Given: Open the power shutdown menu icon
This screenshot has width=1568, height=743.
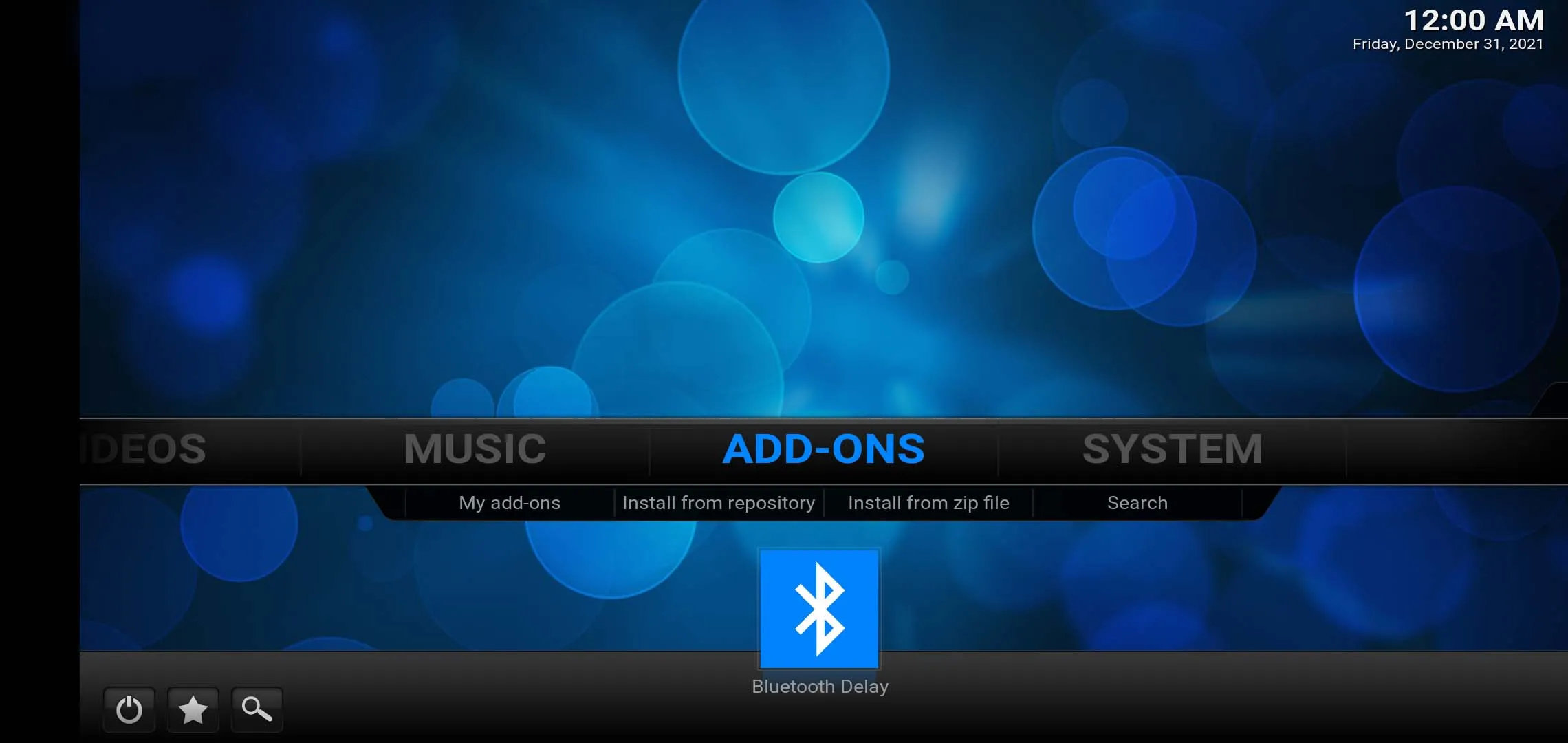Looking at the screenshot, I should point(129,709).
